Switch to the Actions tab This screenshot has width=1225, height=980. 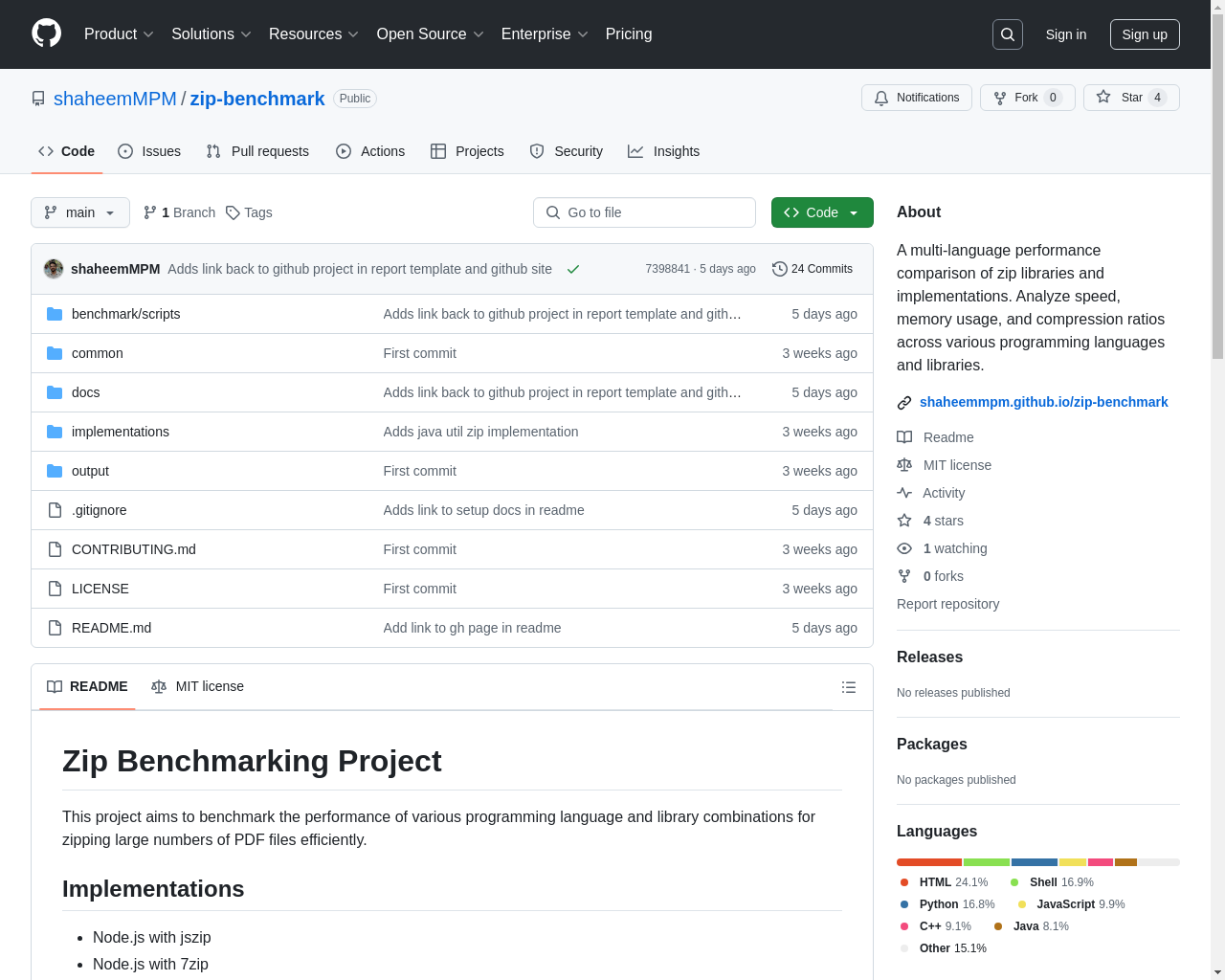370,151
